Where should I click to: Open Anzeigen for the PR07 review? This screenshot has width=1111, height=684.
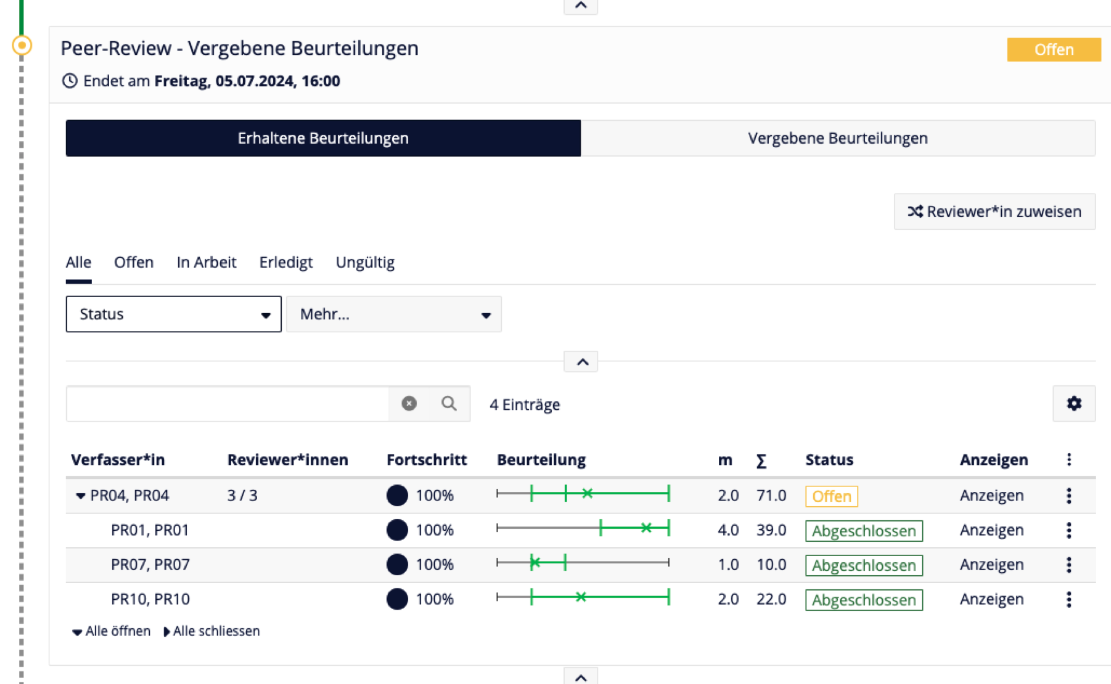991,564
